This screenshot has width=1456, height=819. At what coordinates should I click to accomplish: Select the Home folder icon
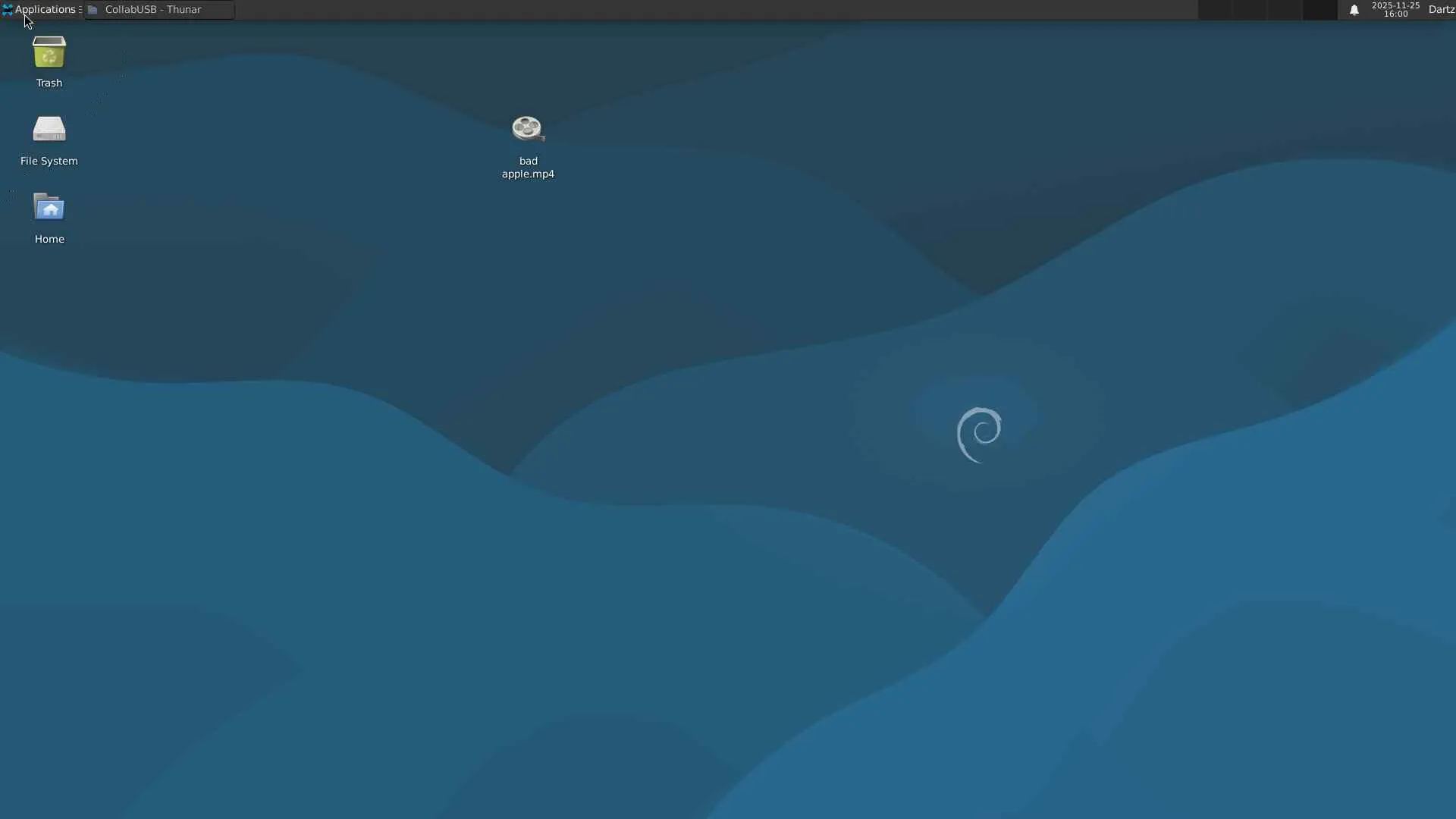(x=49, y=208)
